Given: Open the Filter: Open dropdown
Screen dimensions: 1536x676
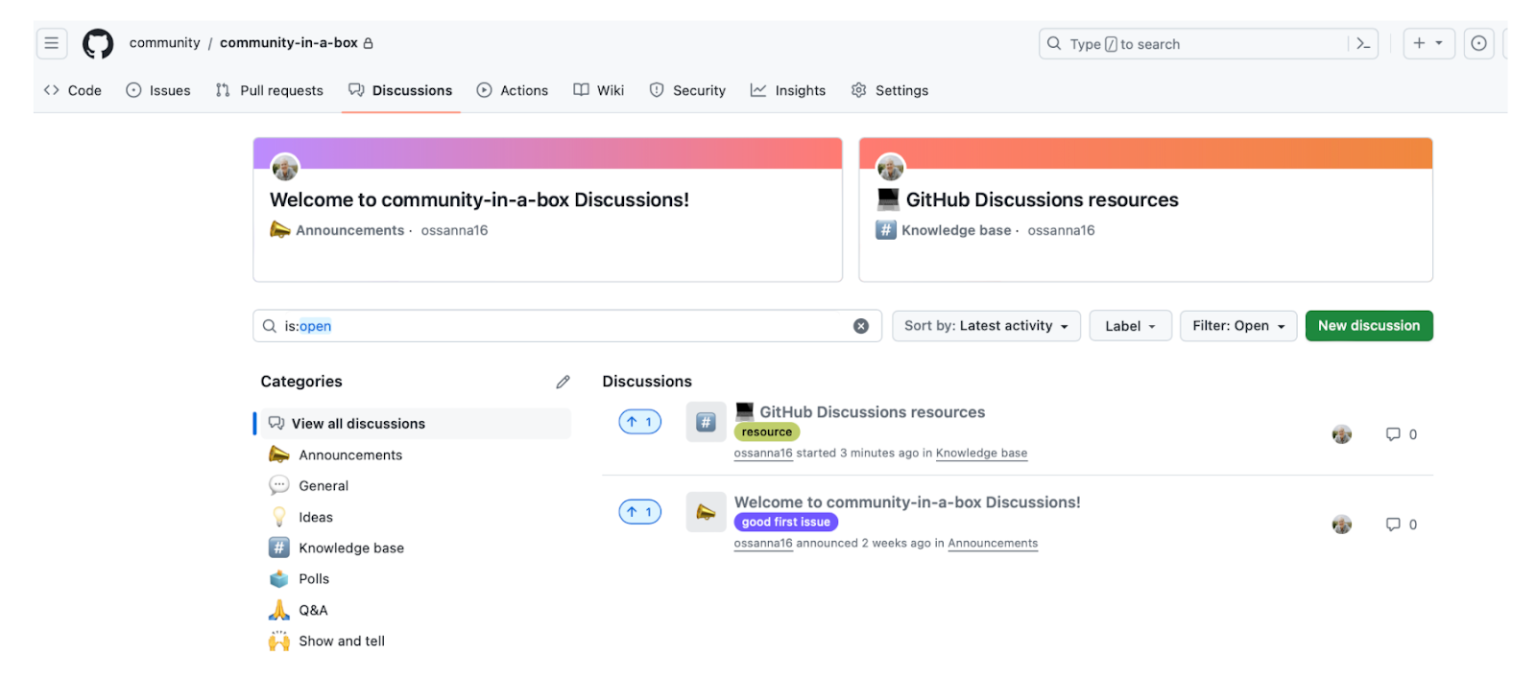Looking at the screenshot, I should [x=1238, y=325].
